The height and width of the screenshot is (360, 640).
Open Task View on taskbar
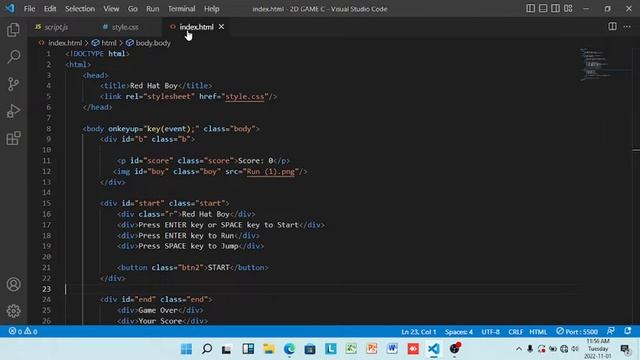[x=227, y=349]
